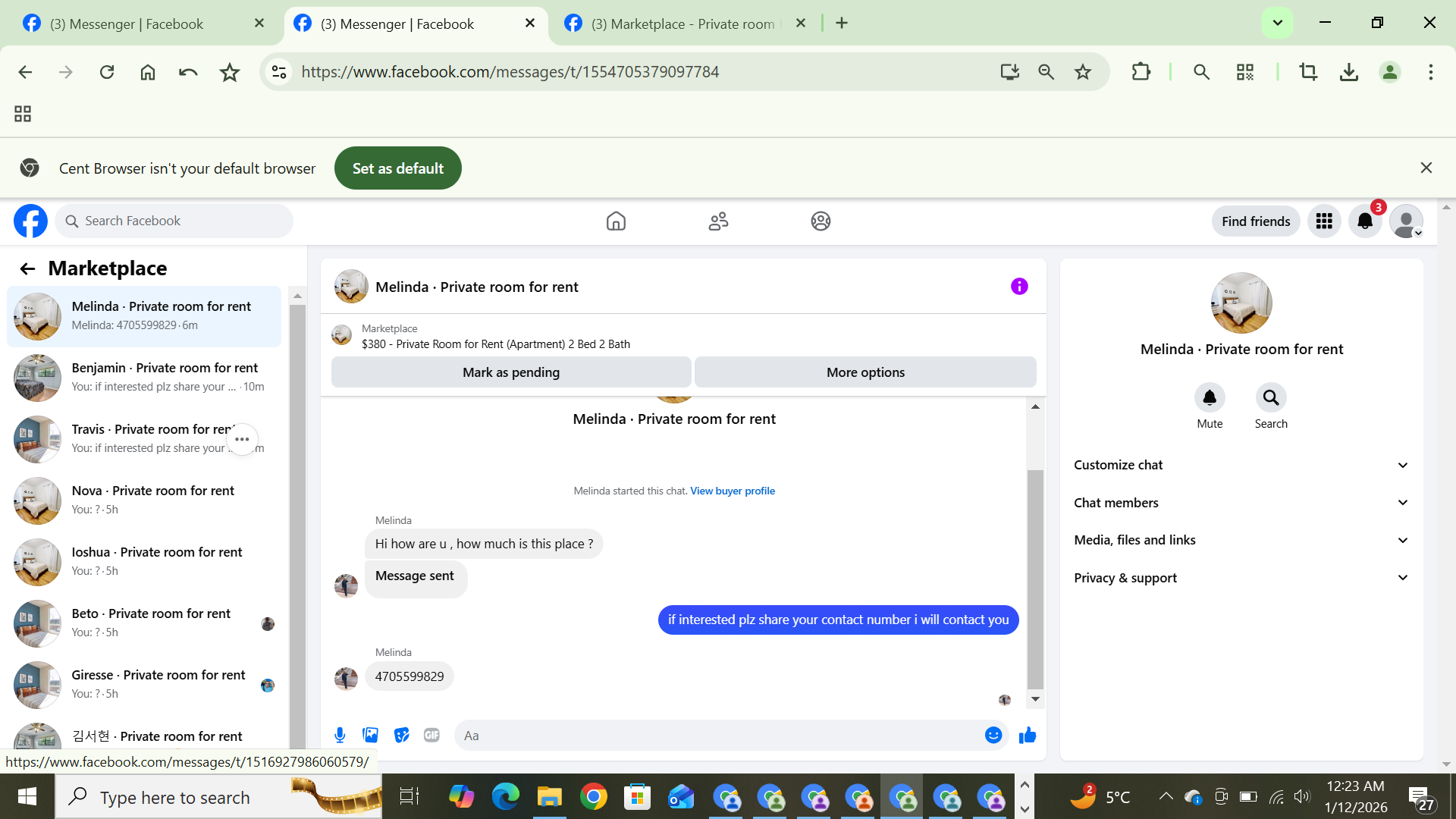The width and height of the screenshot is (1456, 819).
Task: Click More options button
Action: (865, 372)
